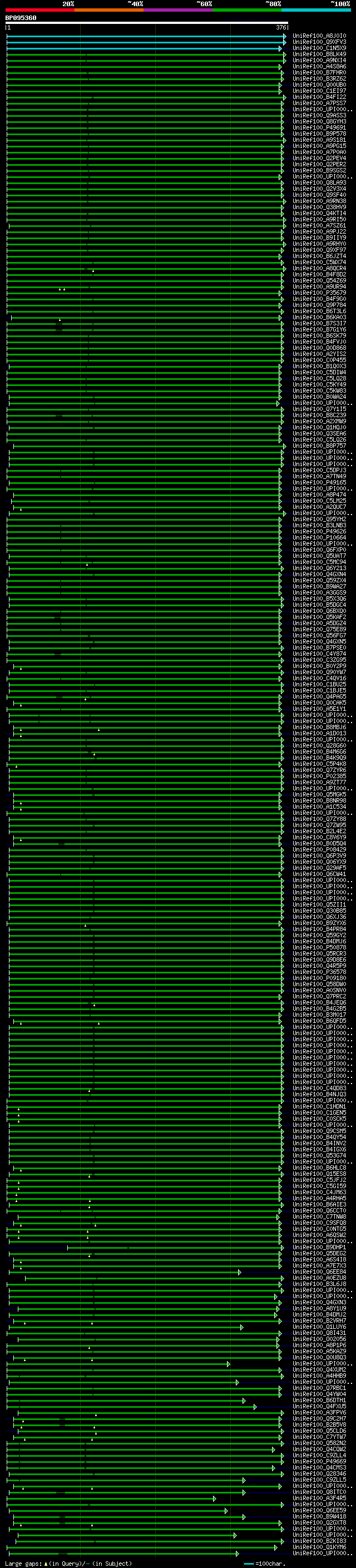Select hit UniRef100_B4FI22
Image resolution: width=356 pixels, height=1568 pixels.
(x=319, y=97)
